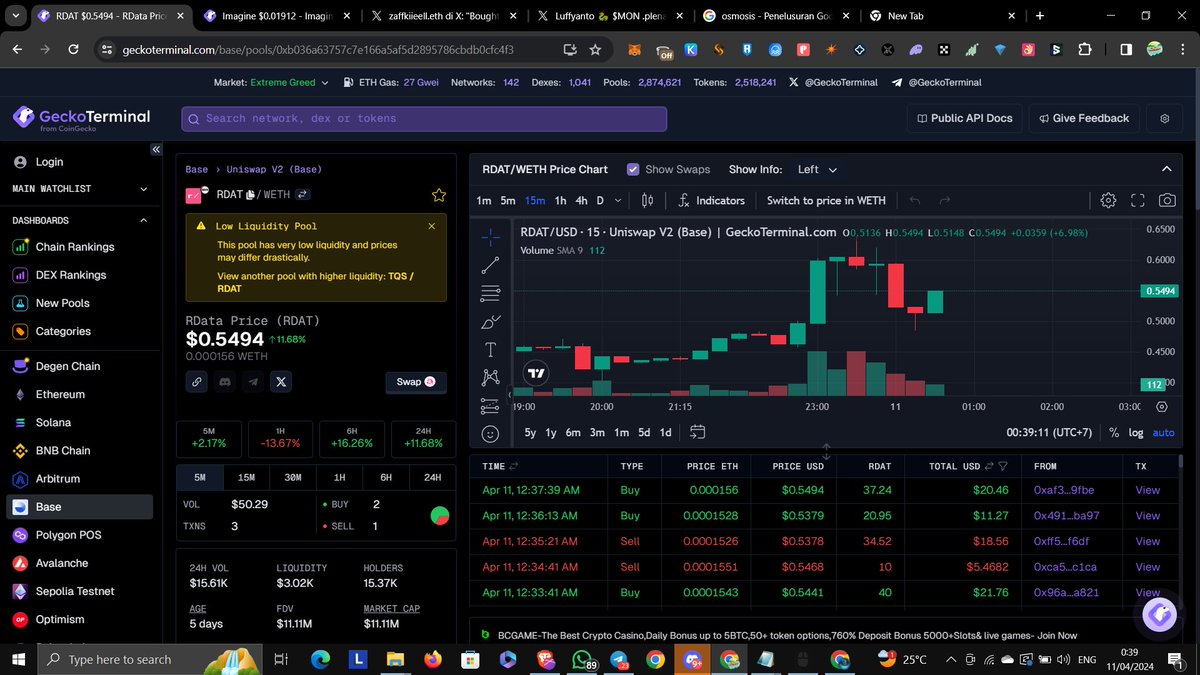The width and height of the screenshot is (1200, 675).
Task: Select the 24H stats tab
Action: point(432,477)
